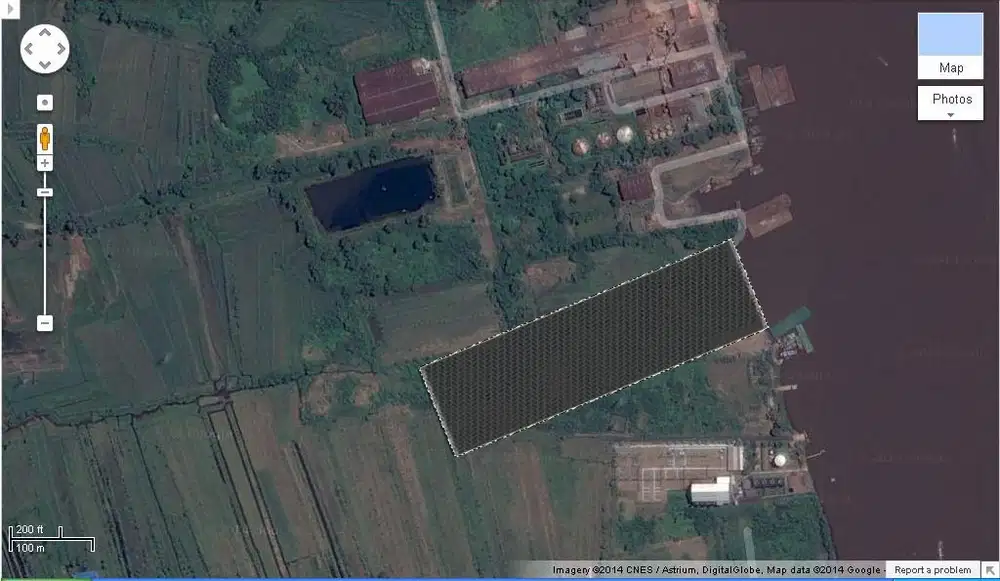Zoom in with the plus button

click(45, 163)
